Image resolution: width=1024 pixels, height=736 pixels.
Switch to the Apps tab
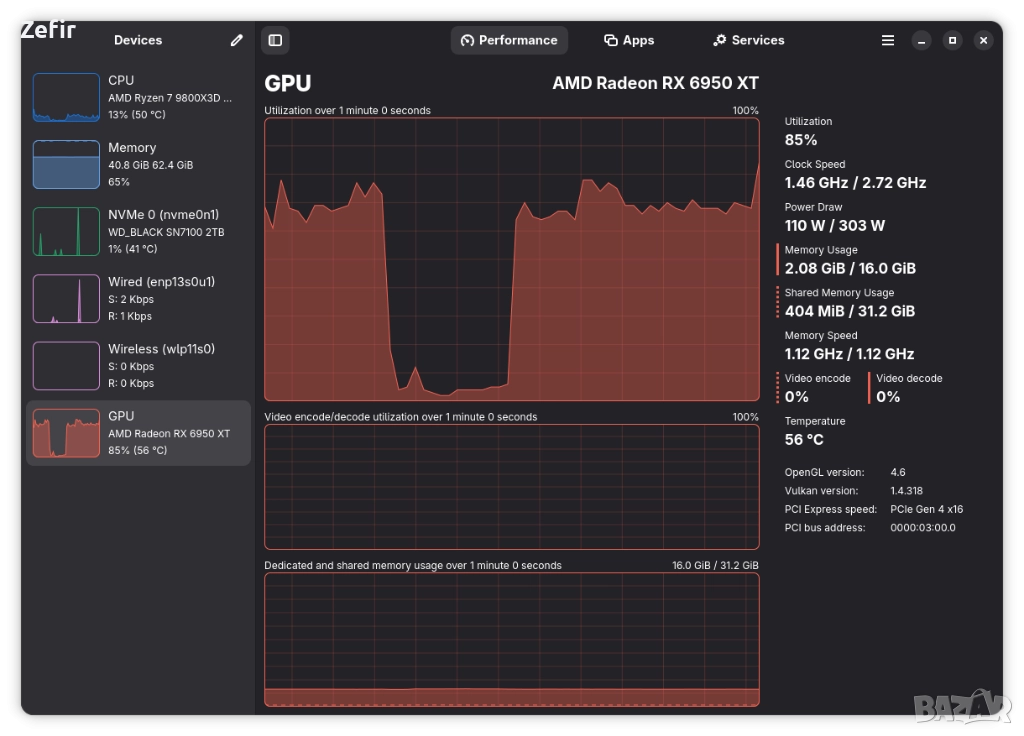628,40
